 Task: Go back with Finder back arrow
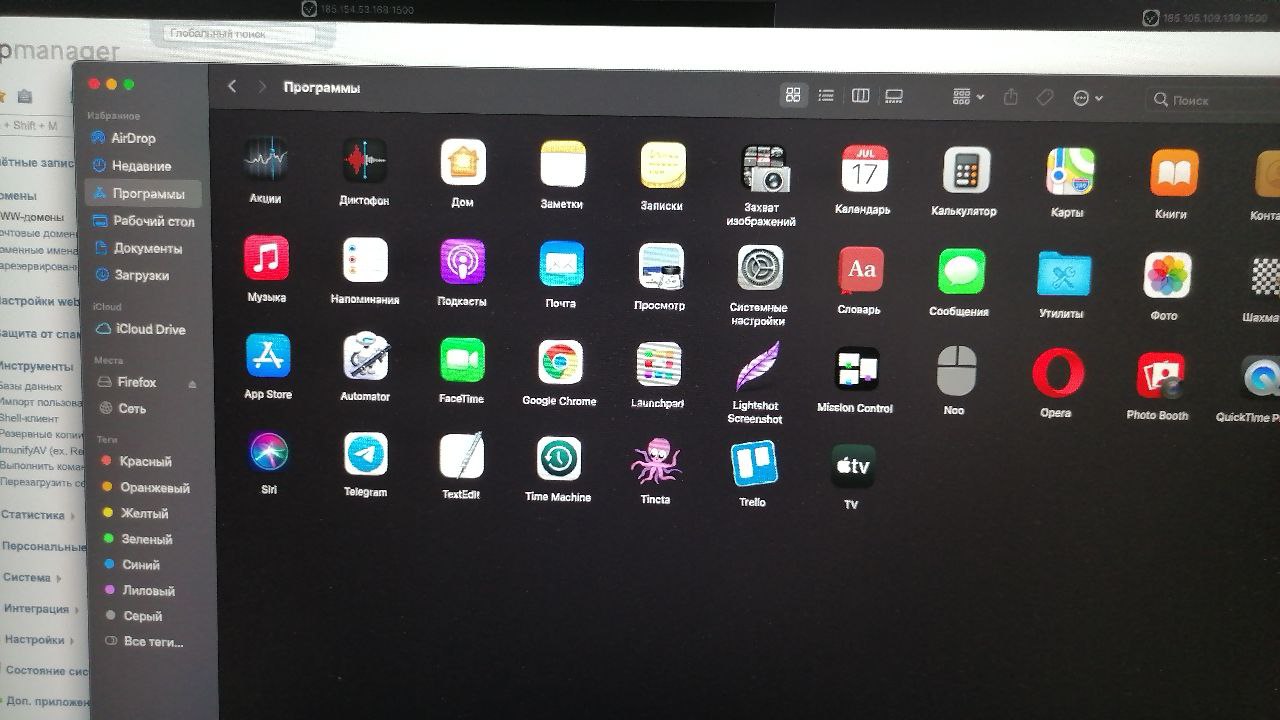(232, 86)
